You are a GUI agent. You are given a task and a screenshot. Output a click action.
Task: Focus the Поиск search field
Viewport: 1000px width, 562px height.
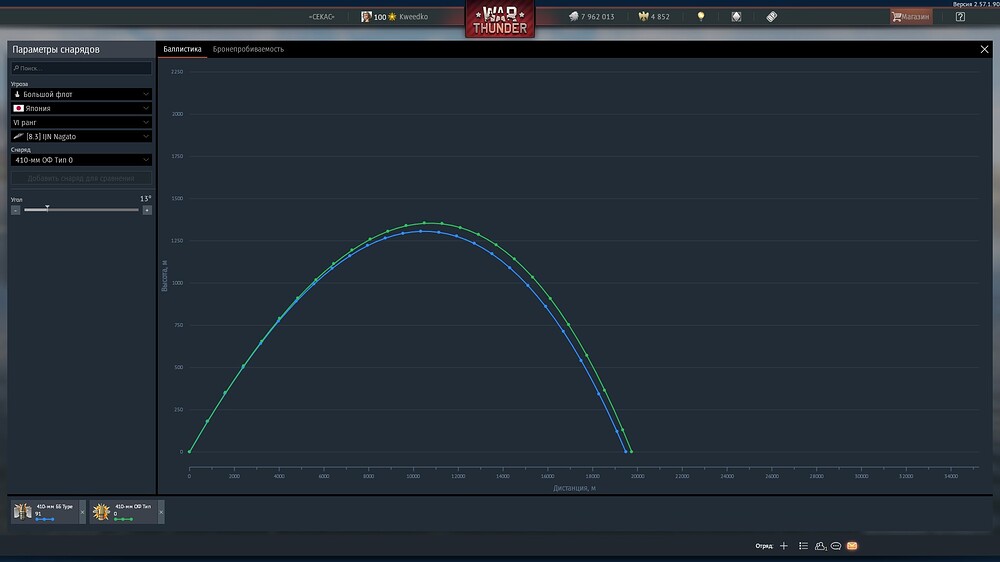click(x=81, y=68)
